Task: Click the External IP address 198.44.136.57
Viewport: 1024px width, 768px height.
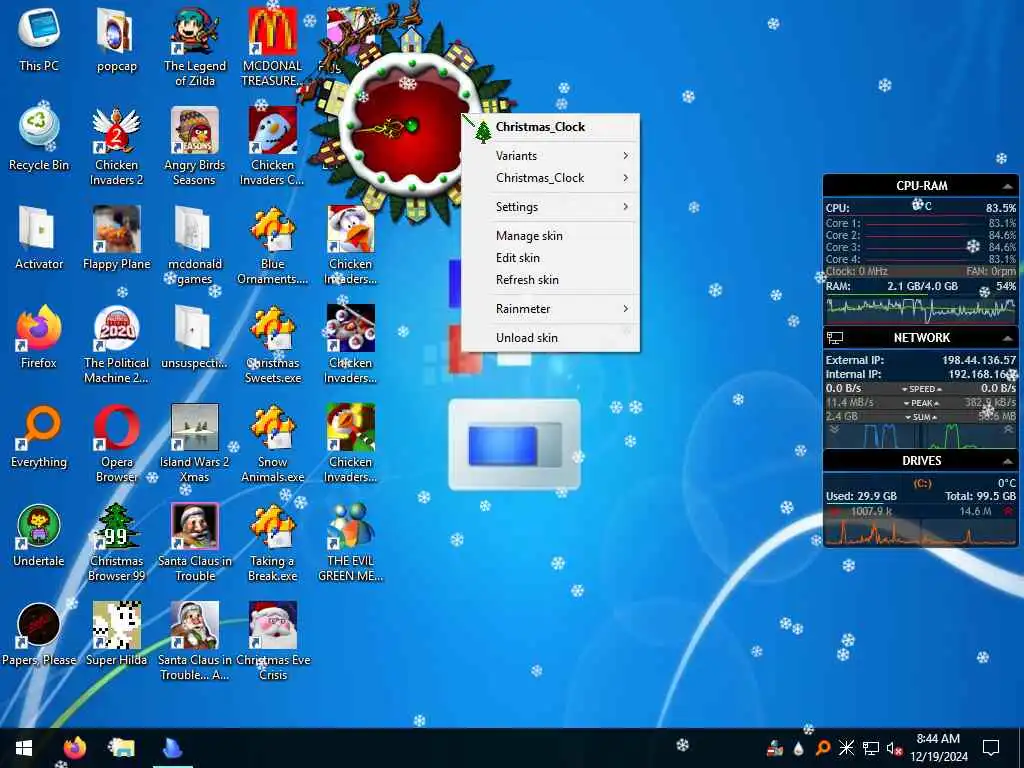Action: point(978,360)
